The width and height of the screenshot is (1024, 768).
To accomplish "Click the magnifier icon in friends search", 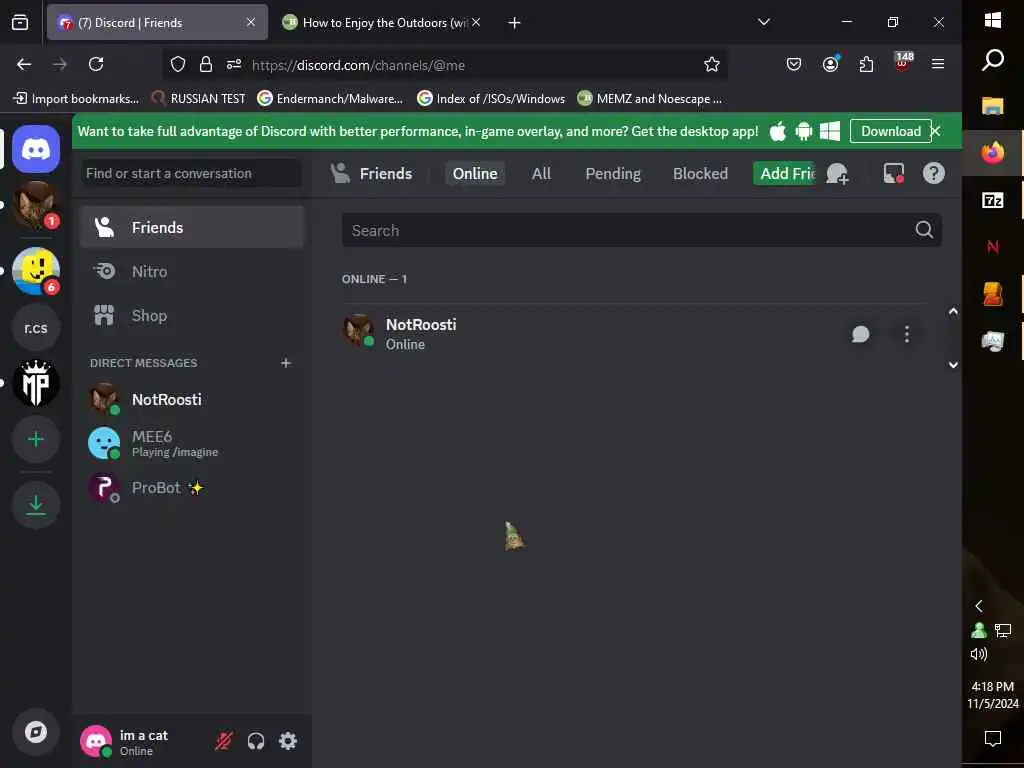I will tap(923, 230).
